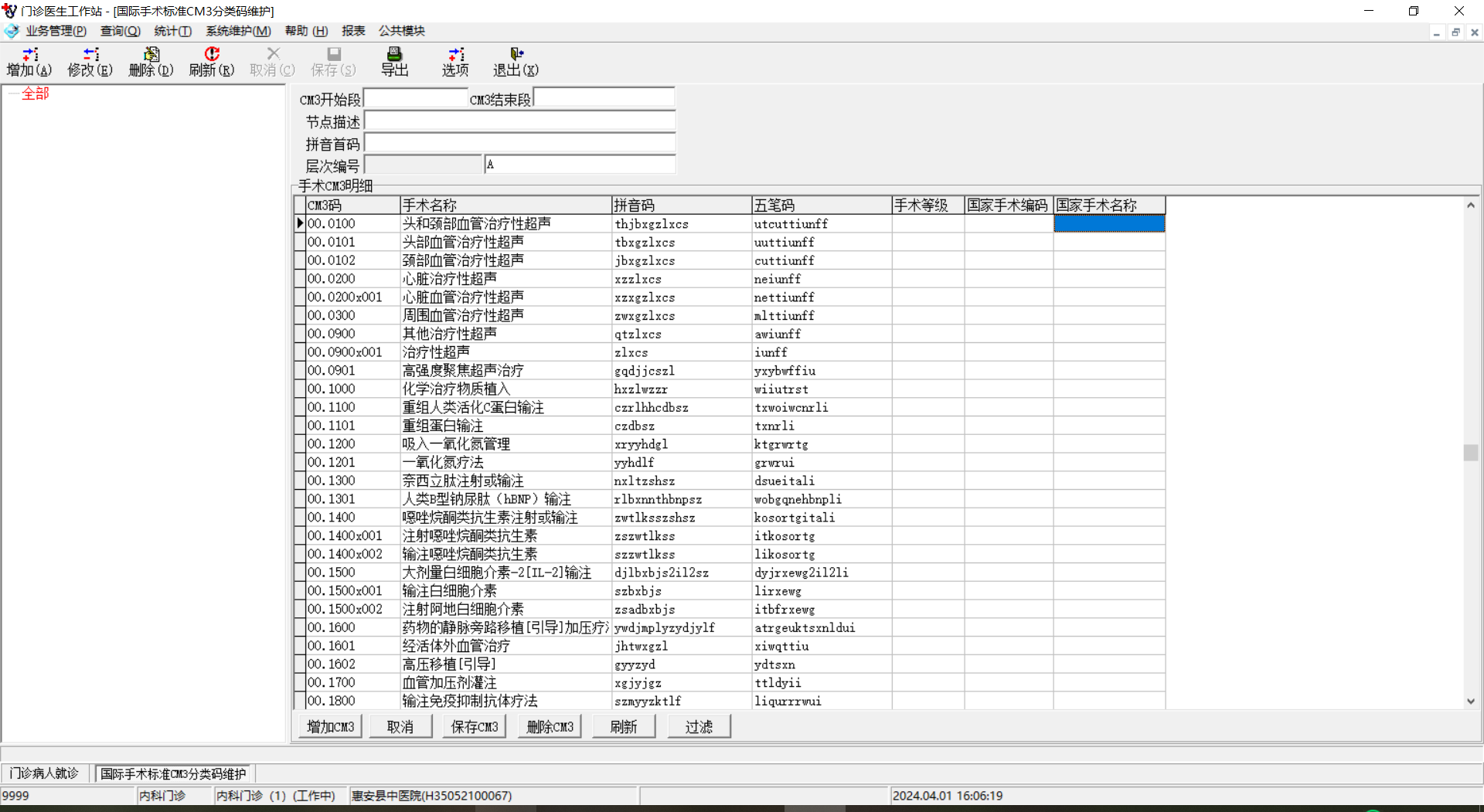Click the 节点描述 input field
Viewport: 1484px width, 812px height.
pyautogui.click(x=519, y=121)
